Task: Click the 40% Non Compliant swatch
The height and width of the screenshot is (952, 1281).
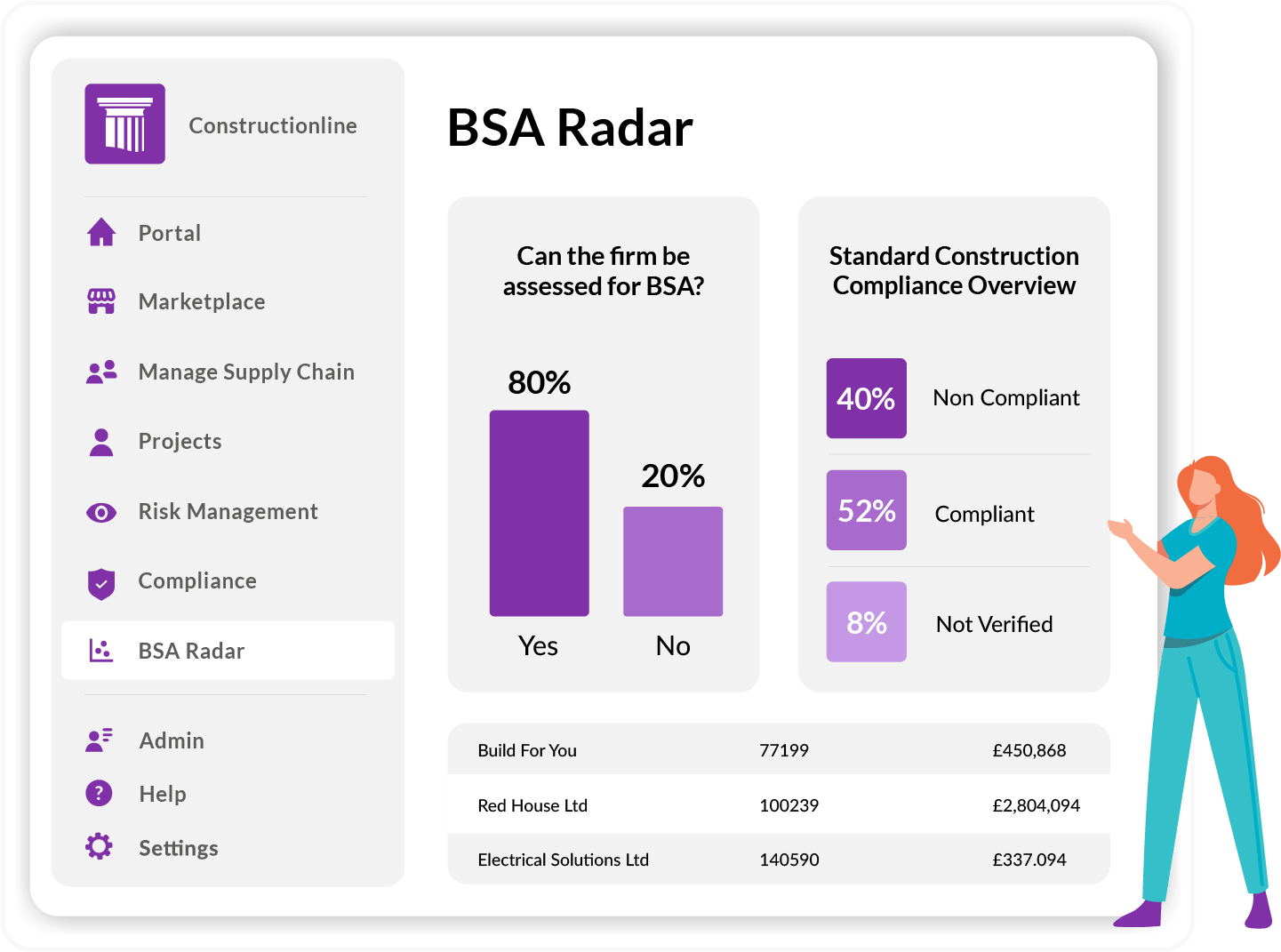Action: (x=867, y=398)
